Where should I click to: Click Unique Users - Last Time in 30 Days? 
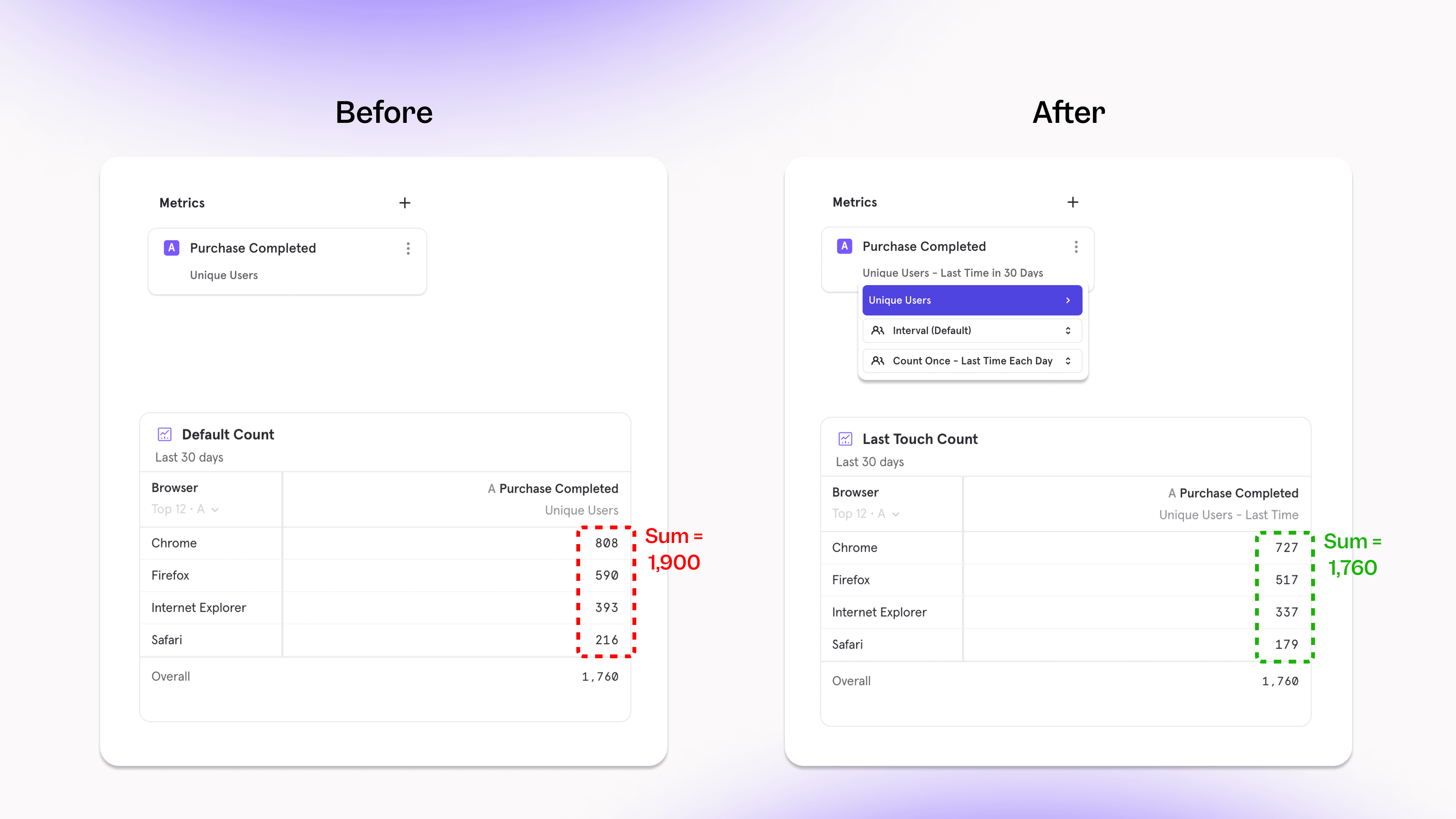953,273
